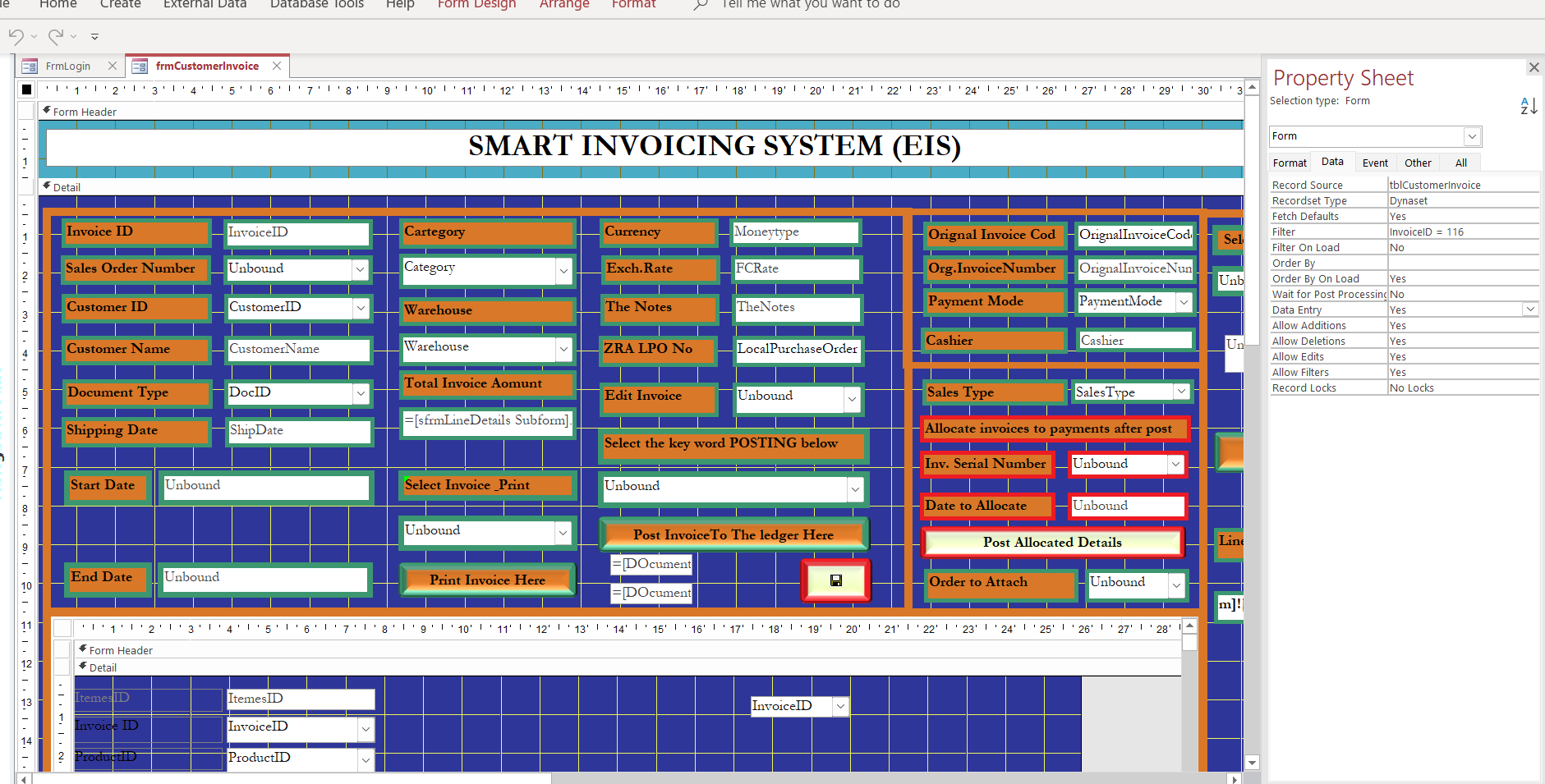1545x784 pixels.
Task: Select the FCRate text box
Action: [796, 269]
